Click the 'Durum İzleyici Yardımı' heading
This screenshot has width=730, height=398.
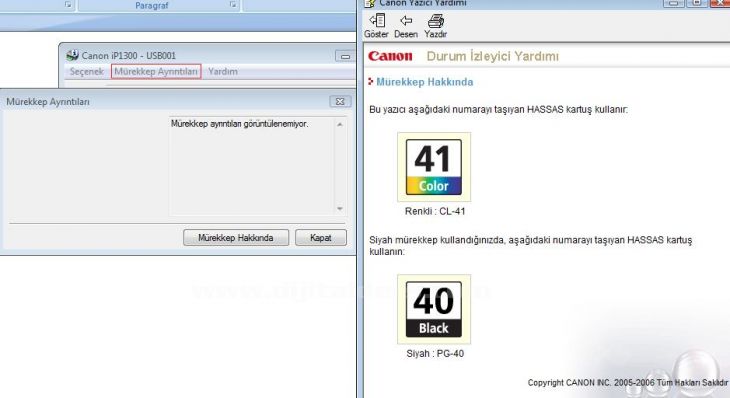[493, 56]
